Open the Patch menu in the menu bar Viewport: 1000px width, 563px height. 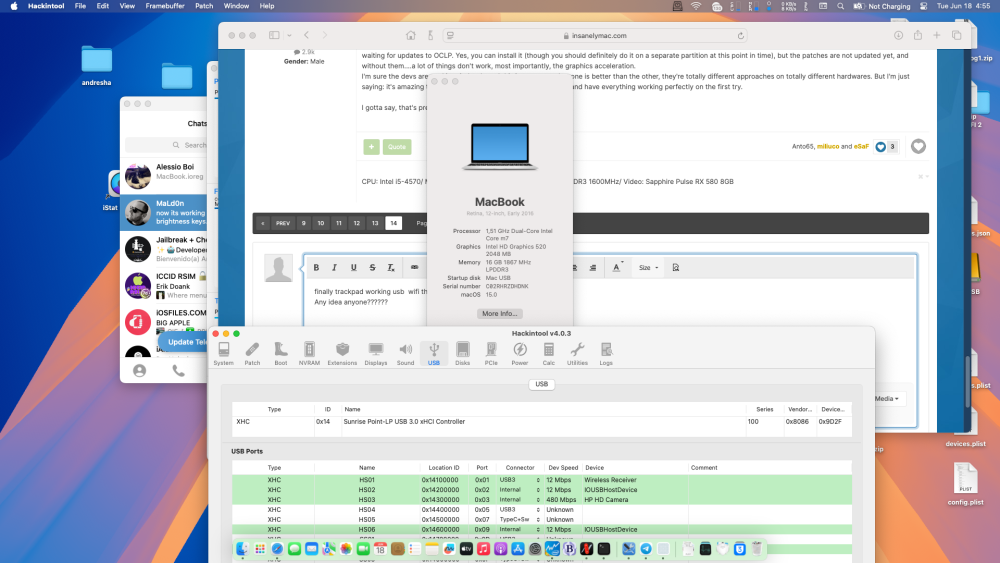click(204, 6)
